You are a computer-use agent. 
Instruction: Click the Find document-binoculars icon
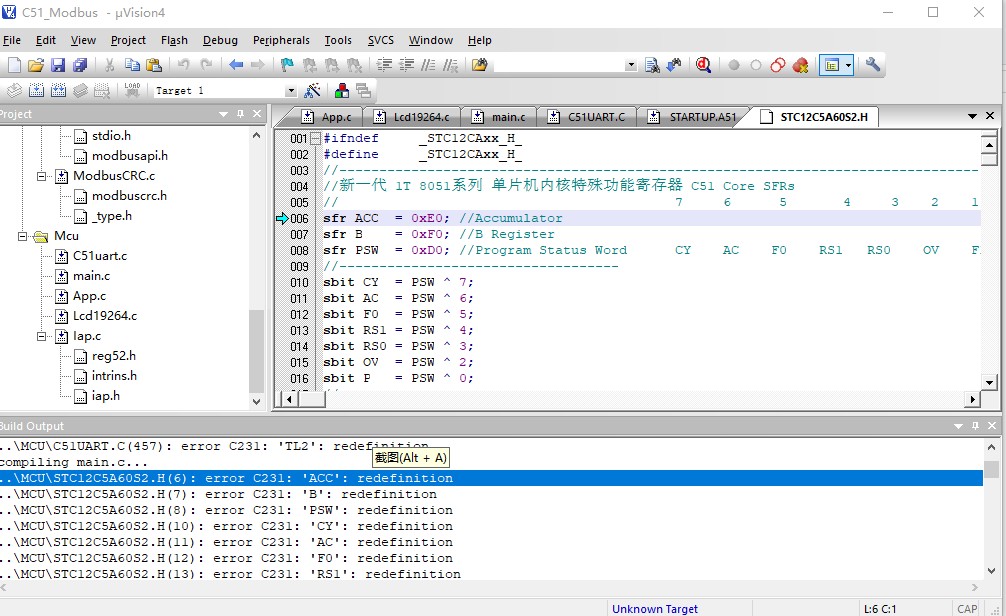pos(652,65)
